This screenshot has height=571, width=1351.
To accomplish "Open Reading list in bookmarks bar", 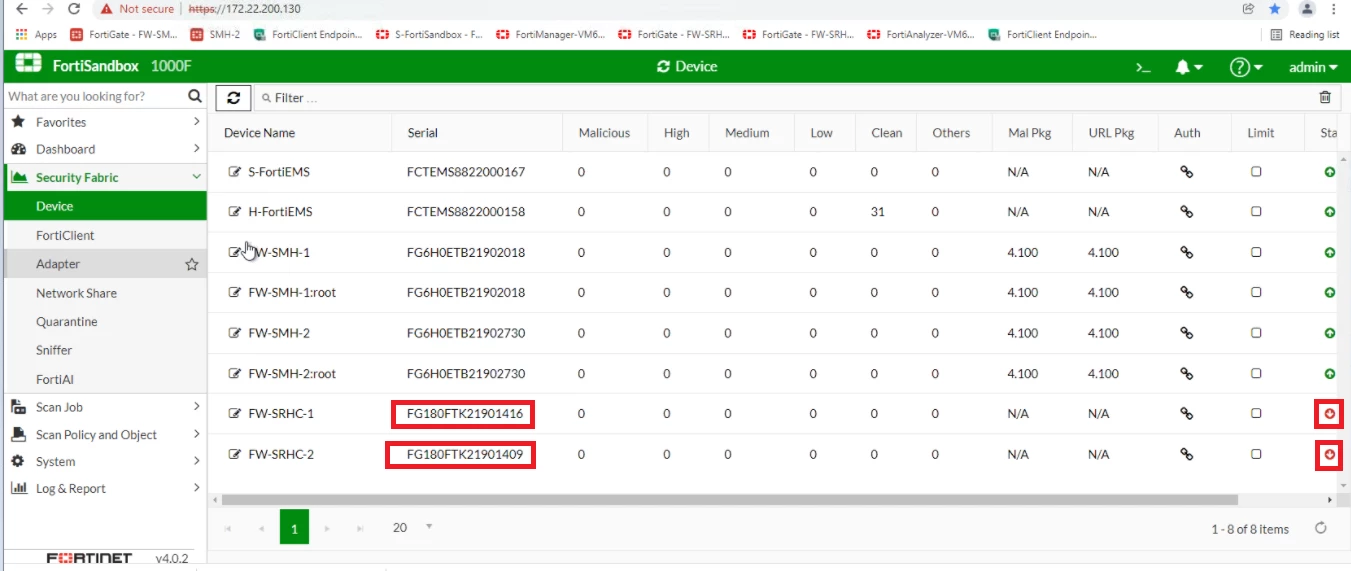I will point(1305,34).
